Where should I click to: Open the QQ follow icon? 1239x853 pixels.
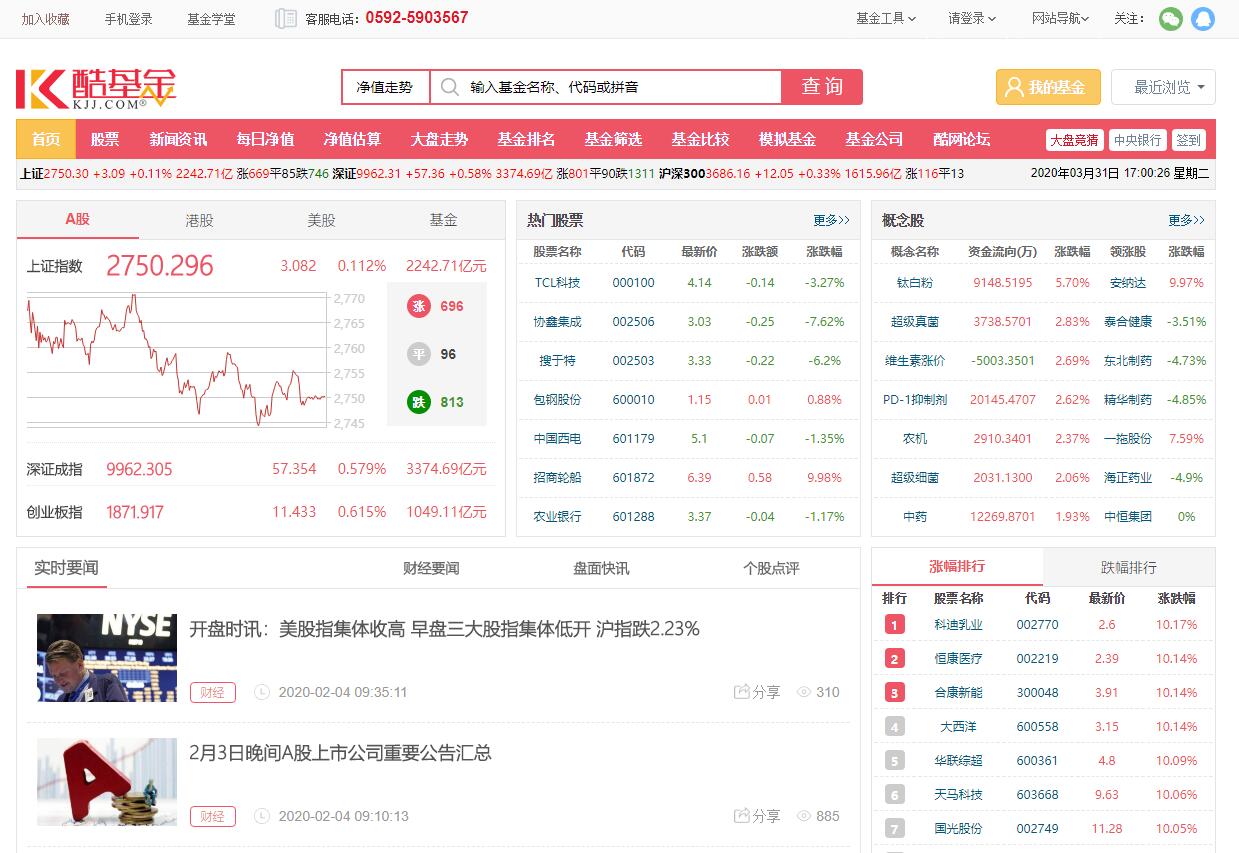coord(1203,18)
